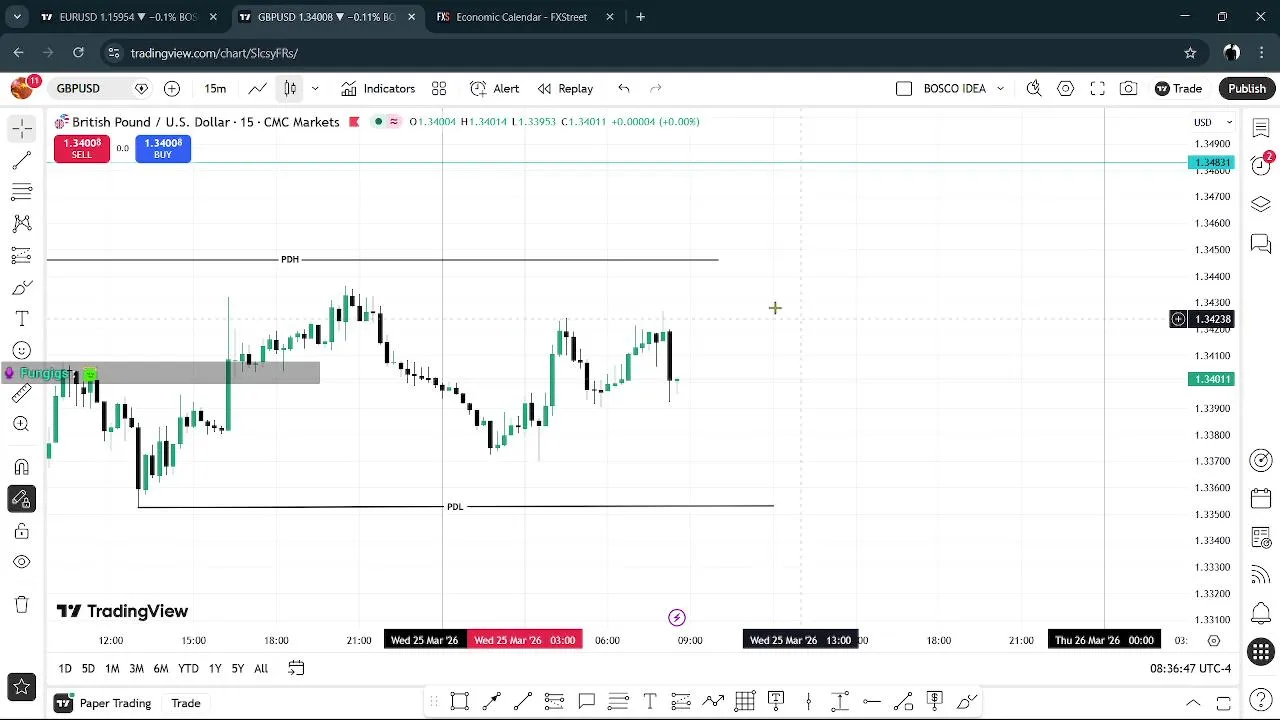This screenshot has height=720, width=1280.
Task: Select the crosshair cursor tool
Action: (x=22, y=128)
